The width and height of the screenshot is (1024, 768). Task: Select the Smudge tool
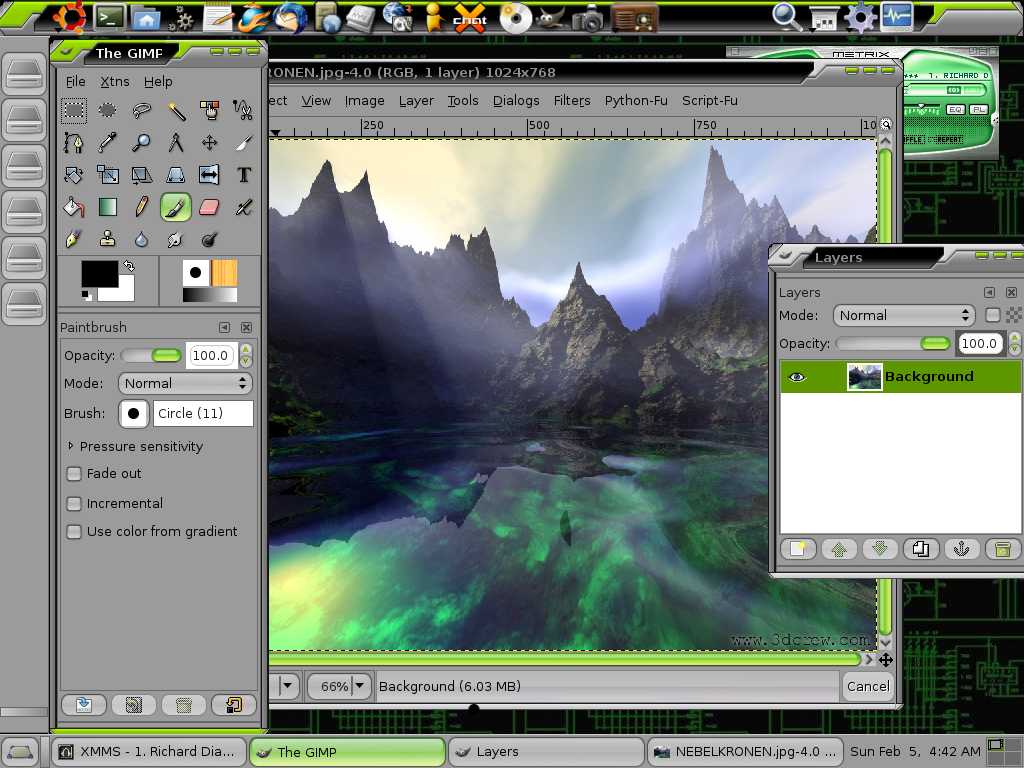tap(176, 240)
